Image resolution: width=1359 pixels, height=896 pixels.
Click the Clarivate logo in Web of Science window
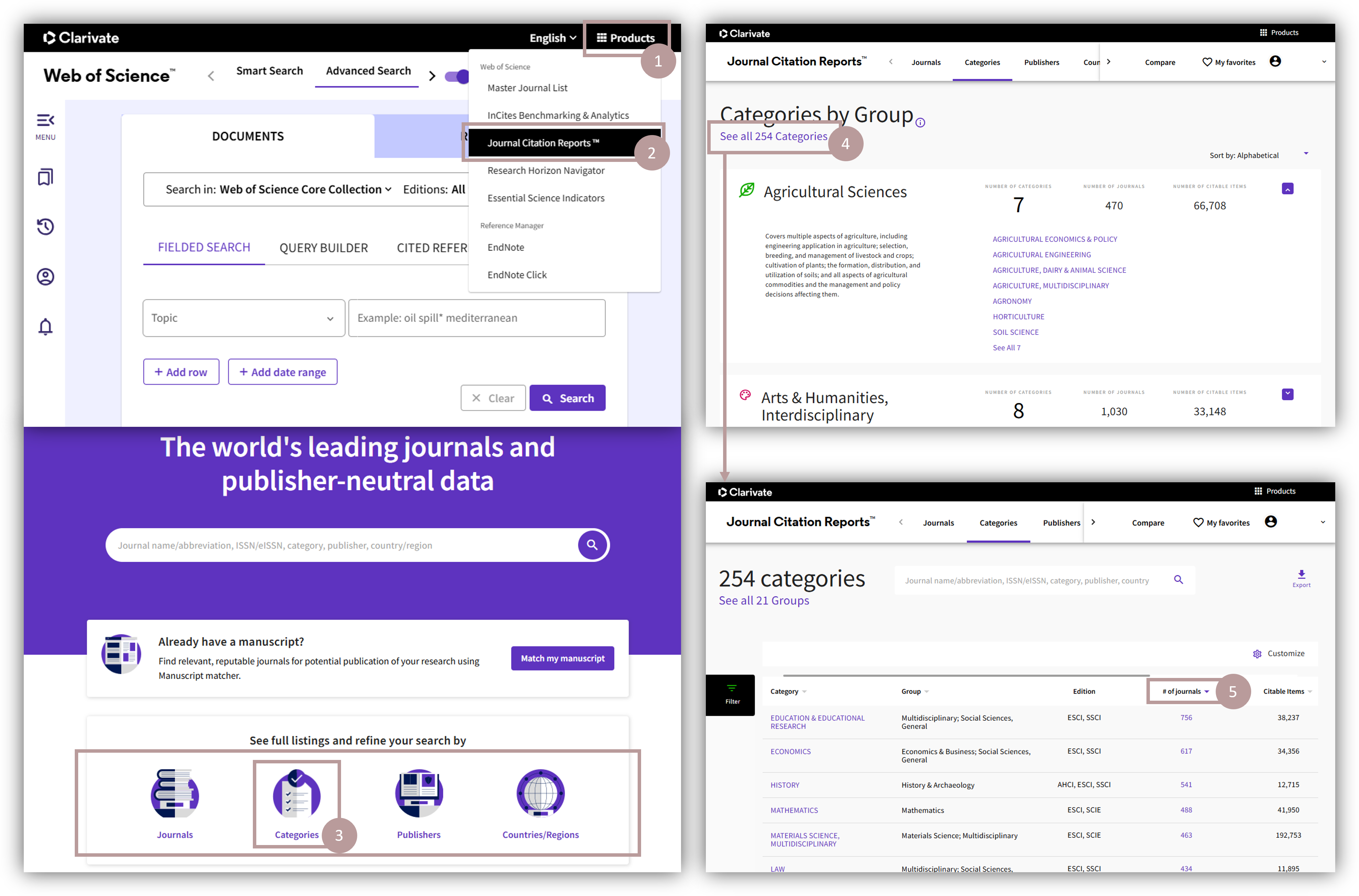coord(81,38)
